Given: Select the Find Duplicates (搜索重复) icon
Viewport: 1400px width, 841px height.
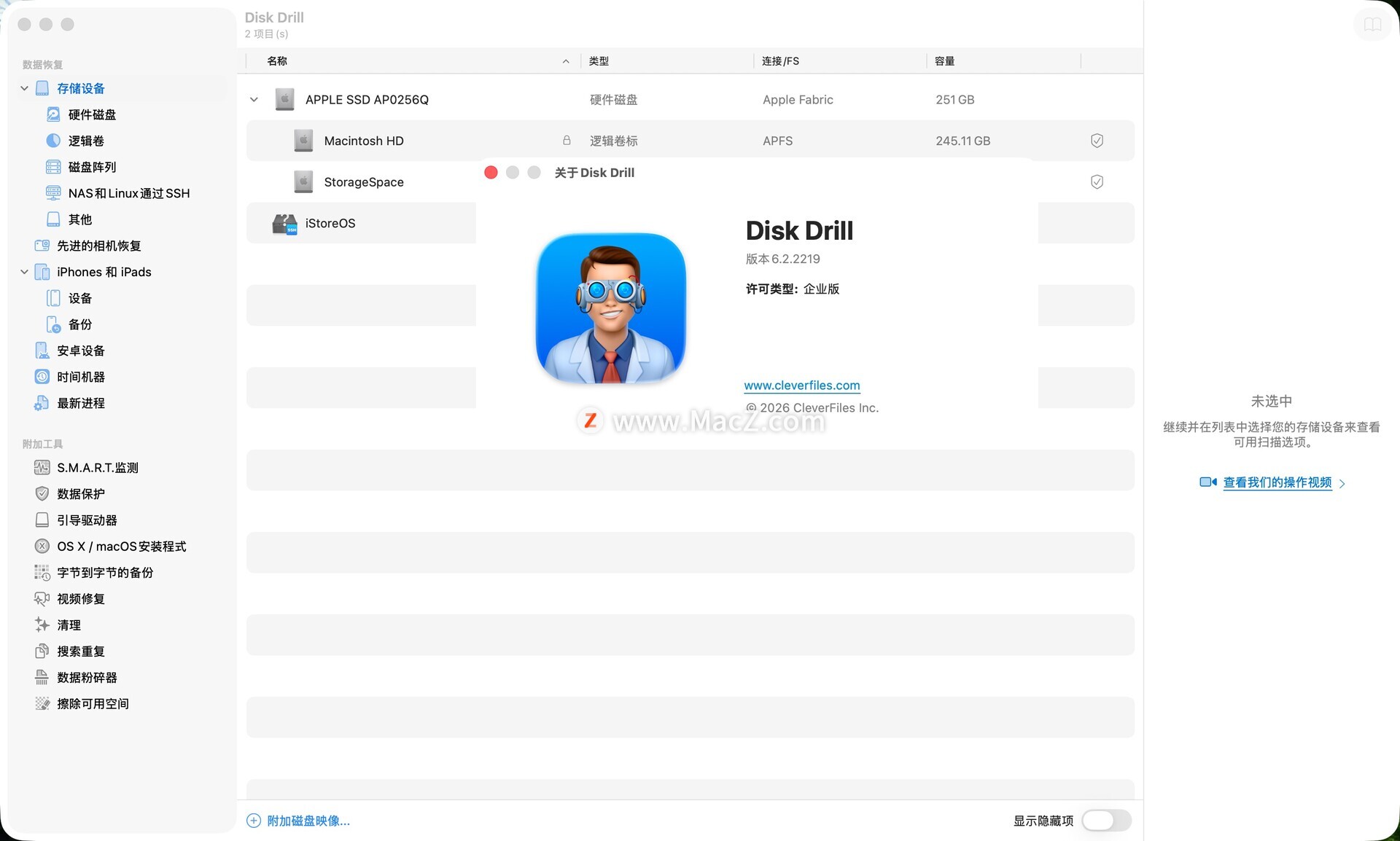Looking at the screenshot, I should 42,651.
